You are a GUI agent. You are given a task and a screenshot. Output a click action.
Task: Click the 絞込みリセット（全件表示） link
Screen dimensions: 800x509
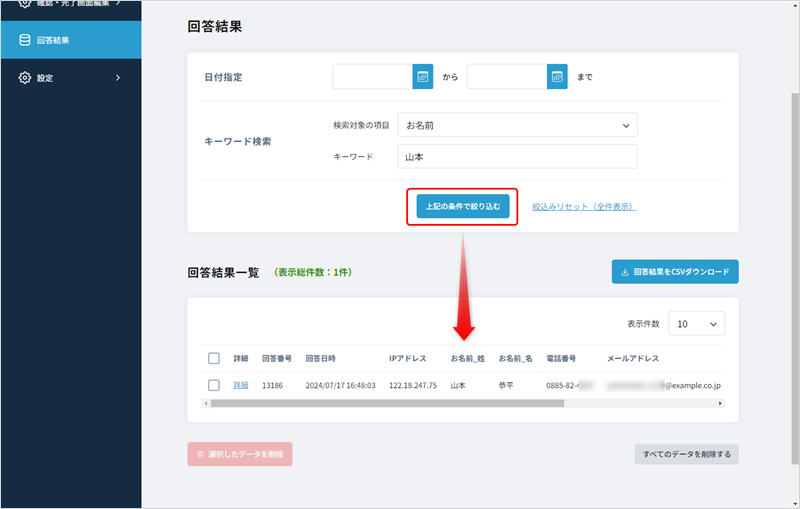584,207
